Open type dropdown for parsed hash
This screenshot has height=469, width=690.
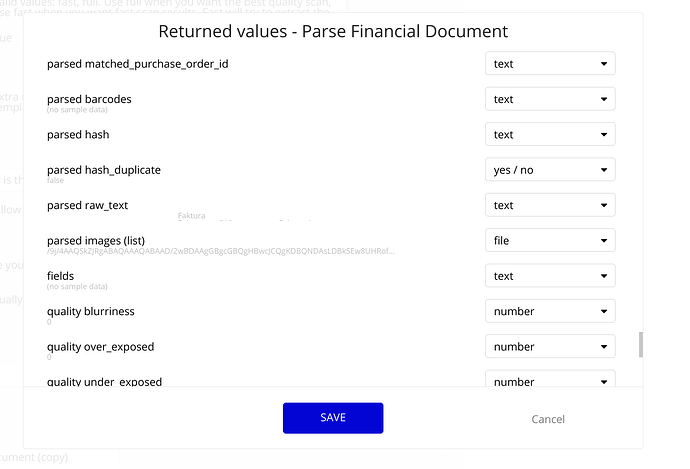click(x=550, y=134)
